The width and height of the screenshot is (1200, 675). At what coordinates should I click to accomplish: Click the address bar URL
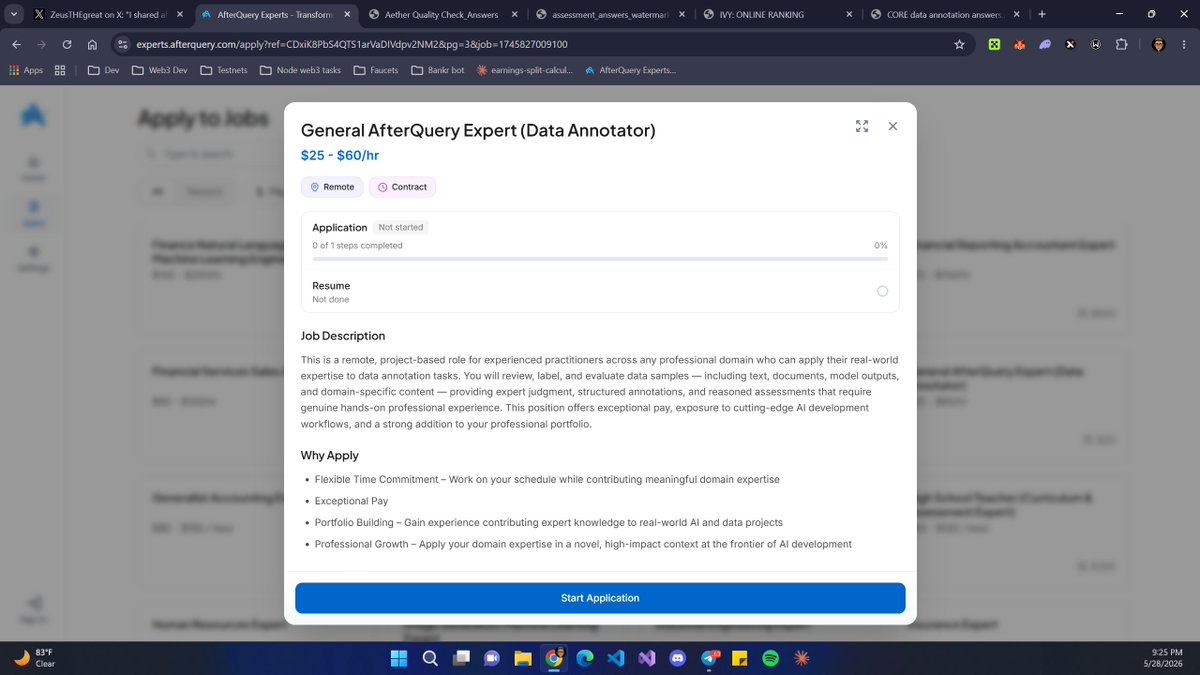coord(352,45)
